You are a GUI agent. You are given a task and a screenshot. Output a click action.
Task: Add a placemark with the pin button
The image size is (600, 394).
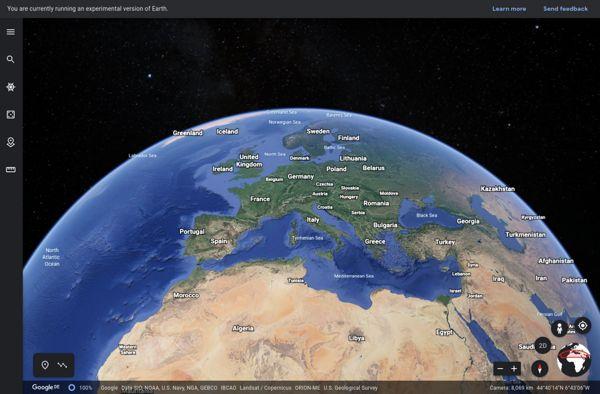(45, 365)
